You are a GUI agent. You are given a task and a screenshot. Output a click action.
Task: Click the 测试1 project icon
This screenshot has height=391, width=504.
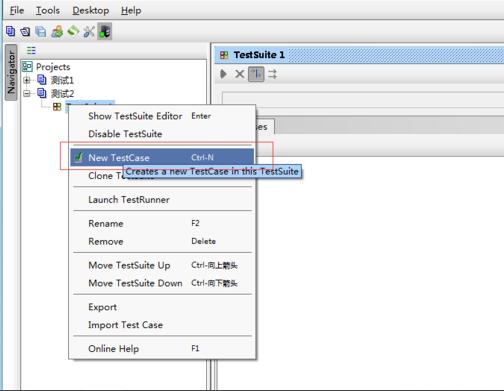(42, 80)
